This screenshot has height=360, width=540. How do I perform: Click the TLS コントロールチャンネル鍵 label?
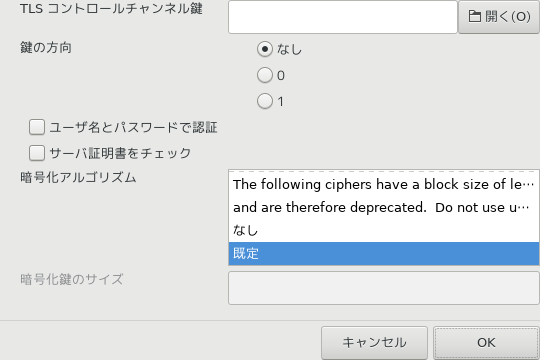111,9
